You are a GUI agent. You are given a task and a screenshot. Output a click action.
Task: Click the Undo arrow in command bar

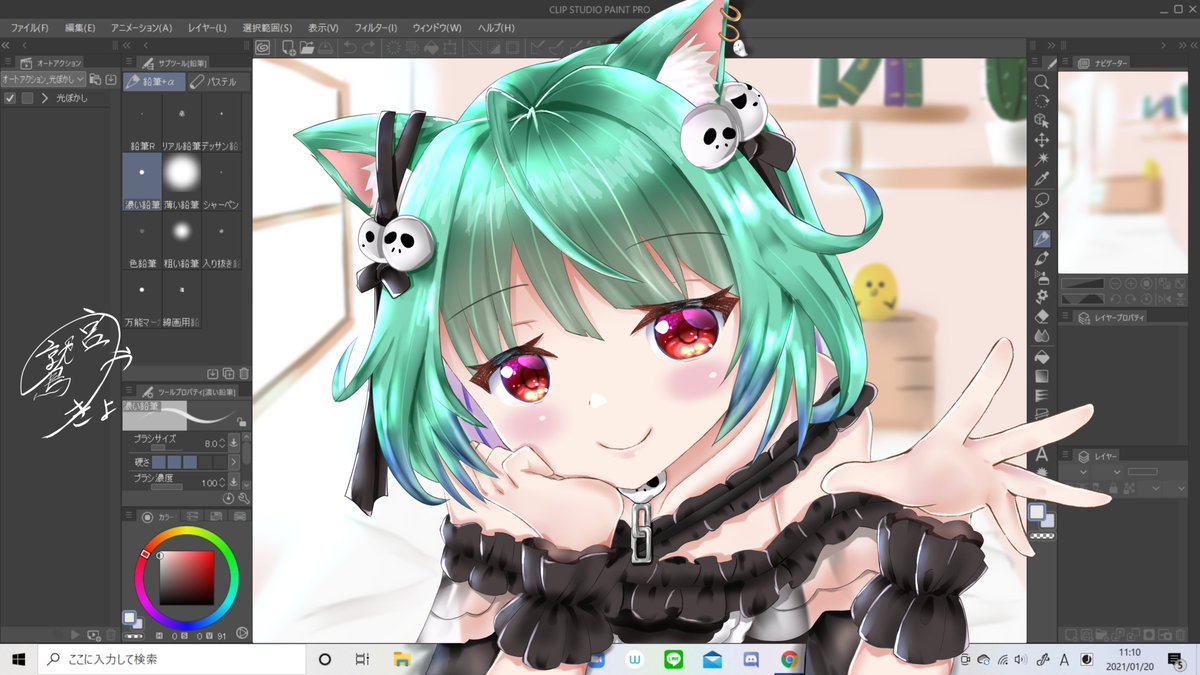click(x=349, y=47)
